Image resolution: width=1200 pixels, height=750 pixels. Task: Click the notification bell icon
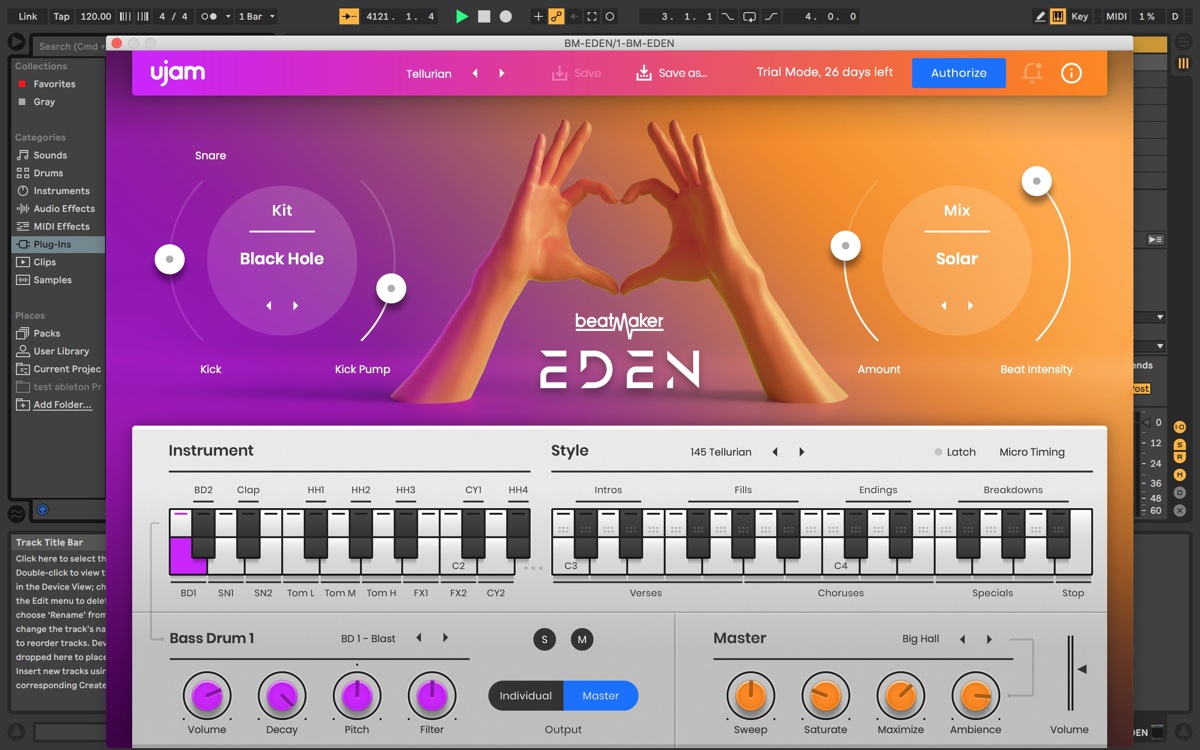click(1032, 73)
